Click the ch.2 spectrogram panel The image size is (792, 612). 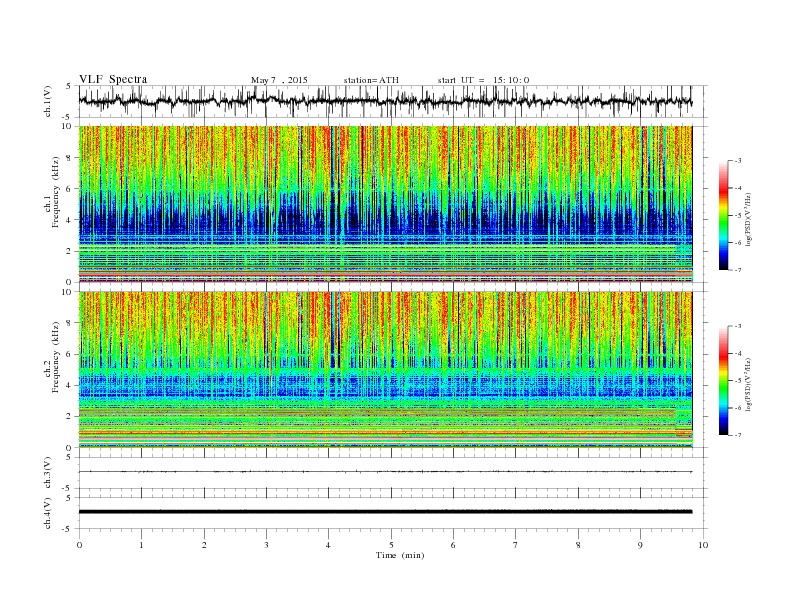click(385, 370)
